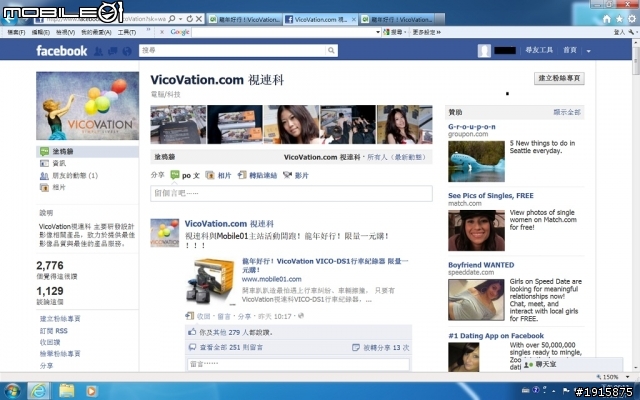Open the 檢視(V) menu
The height and width of the screenshot is (400, 640).
(x=65, y=32)
